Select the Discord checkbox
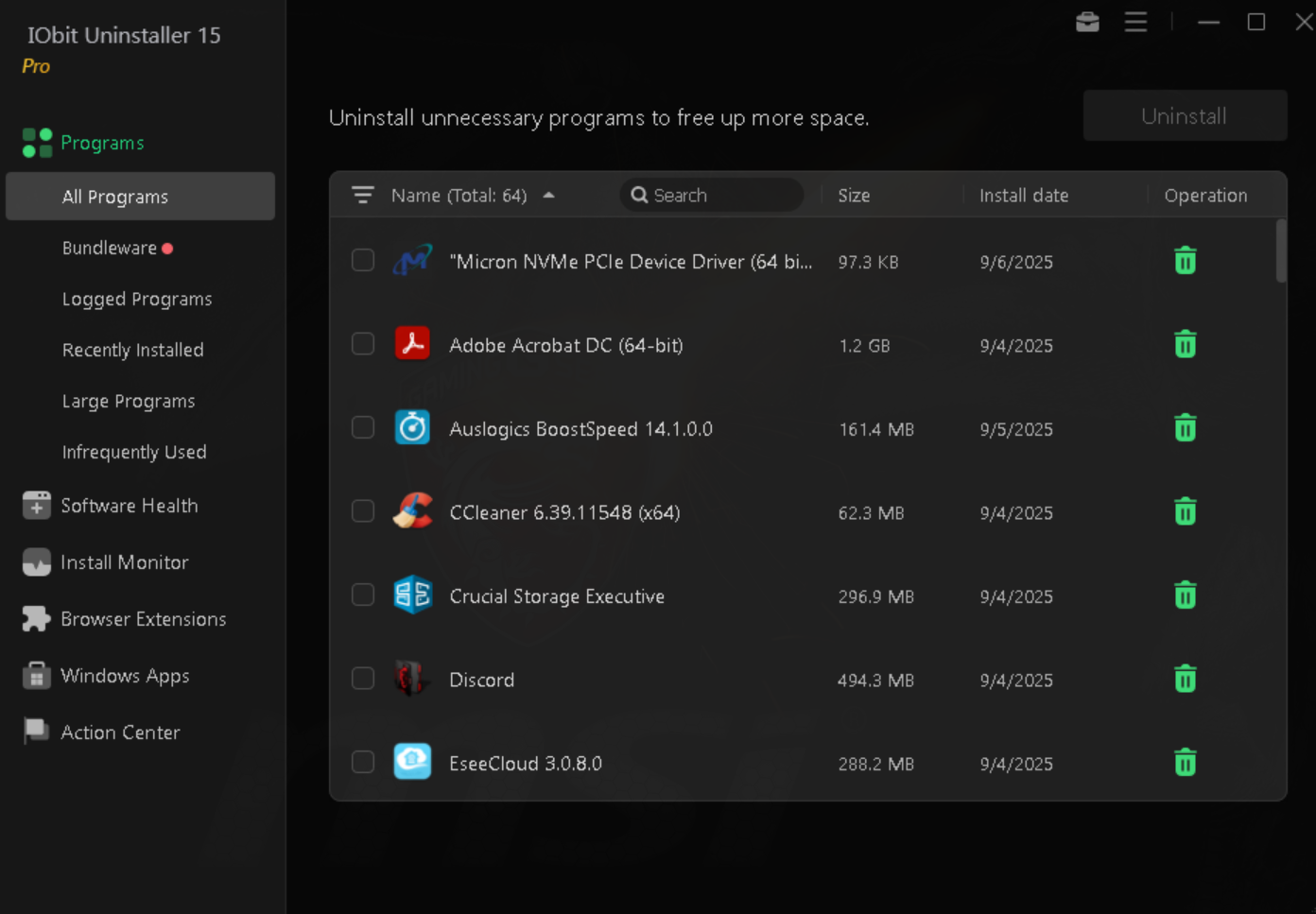Viewport: 1316px width, 914px height. click(363, 679)
